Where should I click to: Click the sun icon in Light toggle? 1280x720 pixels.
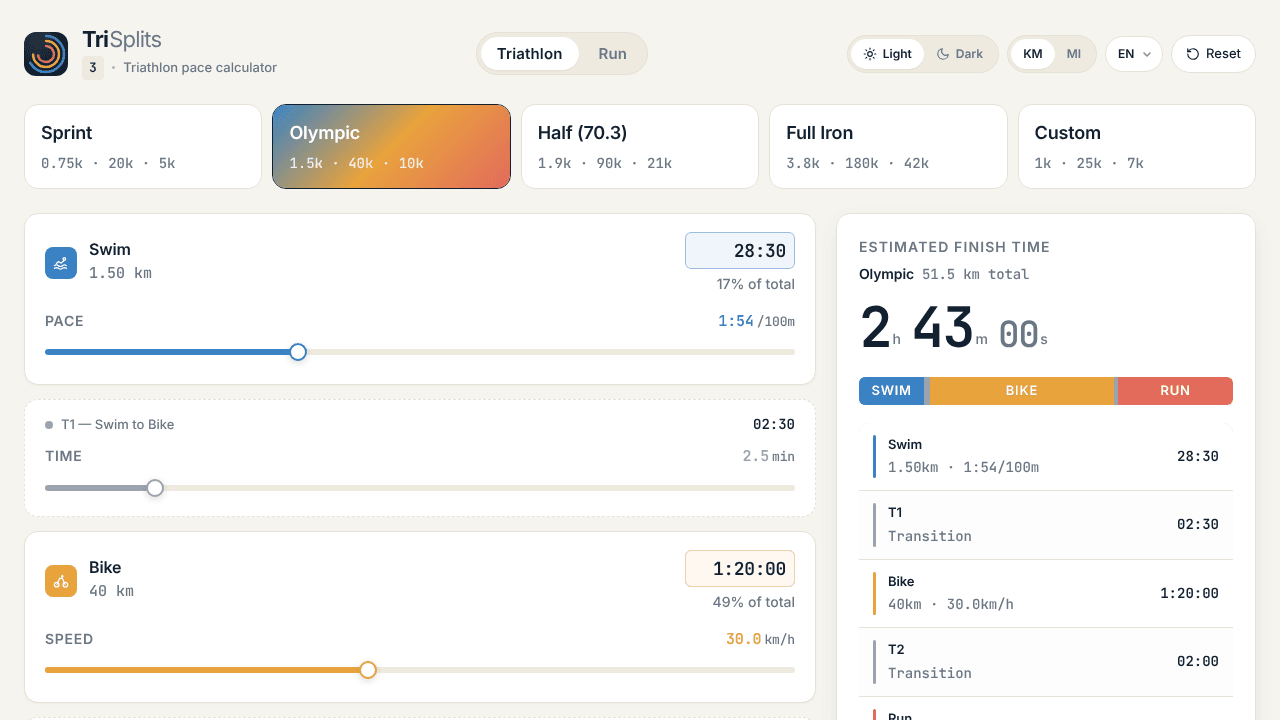tap(870, 54)
